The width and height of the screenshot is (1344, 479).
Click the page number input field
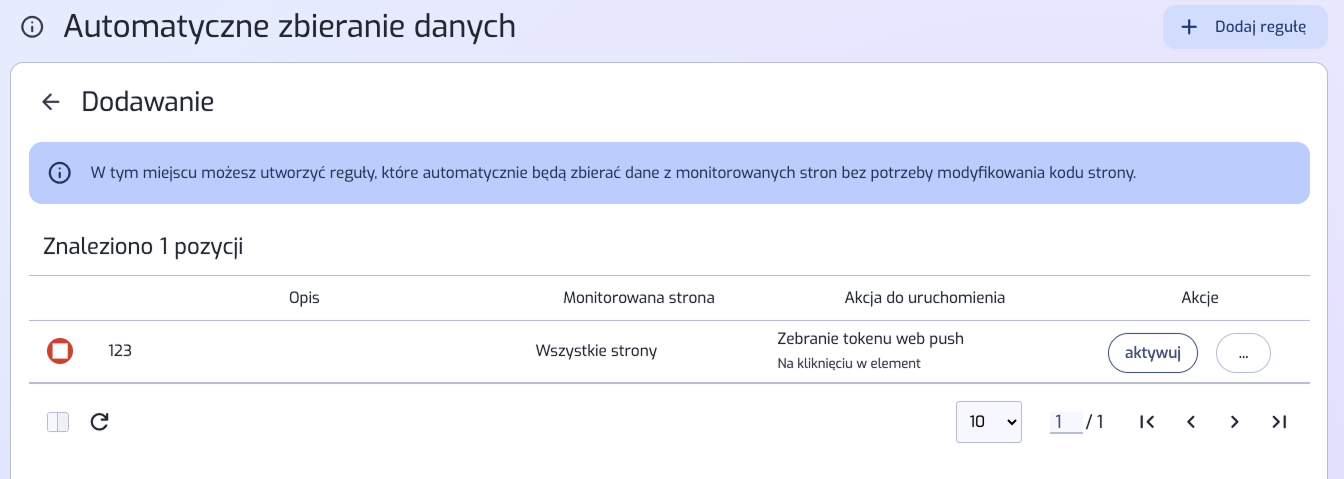point(1065,422)
